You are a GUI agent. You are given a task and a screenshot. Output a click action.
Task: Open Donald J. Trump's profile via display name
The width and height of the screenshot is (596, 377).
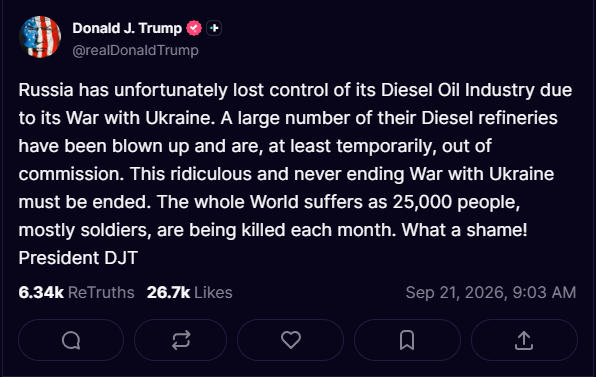(x=127, y=28)
